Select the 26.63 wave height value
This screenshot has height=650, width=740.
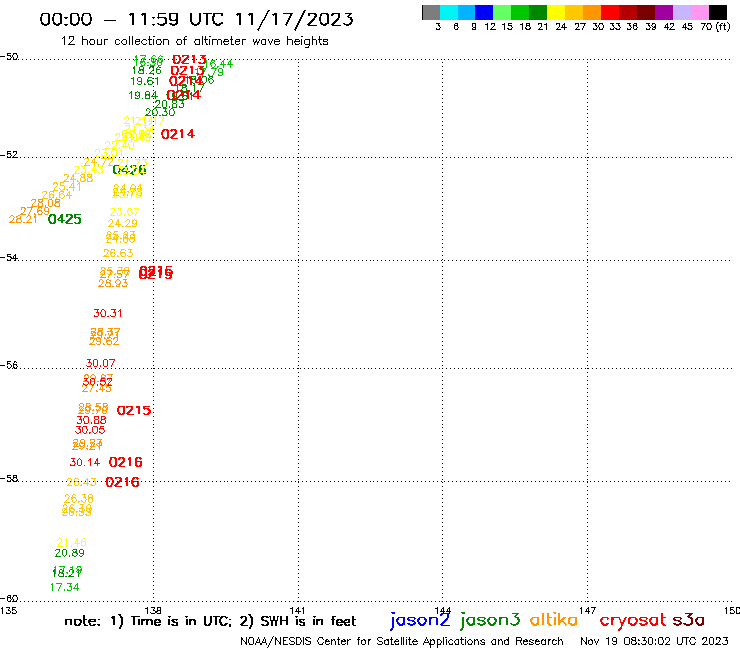[x=118, y=253]
